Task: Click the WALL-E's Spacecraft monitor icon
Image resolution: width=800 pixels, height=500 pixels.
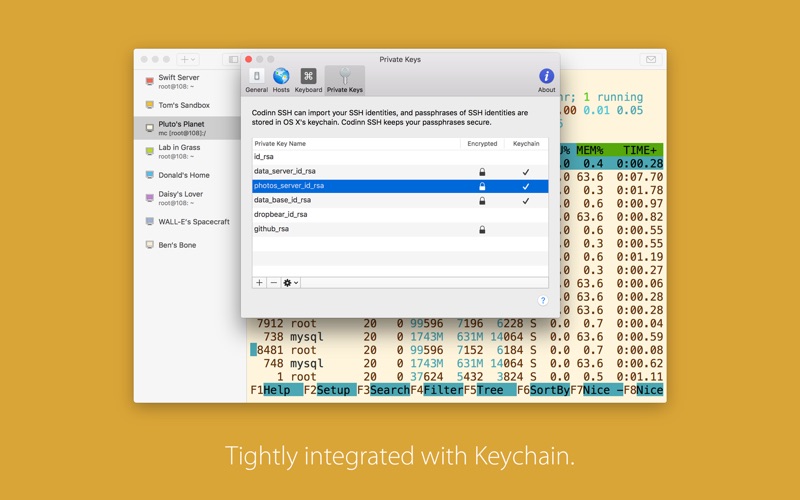Action: pos(149,221)
